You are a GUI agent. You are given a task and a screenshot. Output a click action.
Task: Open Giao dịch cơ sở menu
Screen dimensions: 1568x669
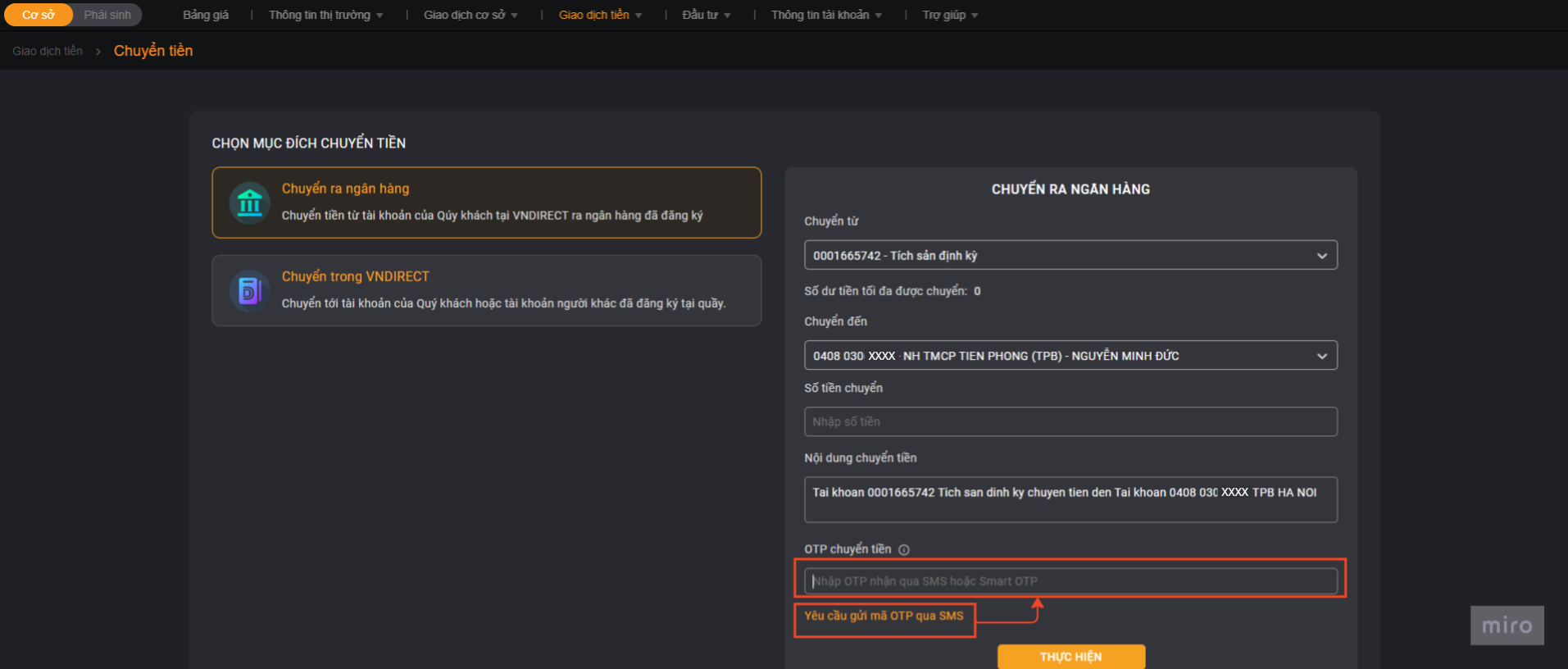click(x=471, y=15)
